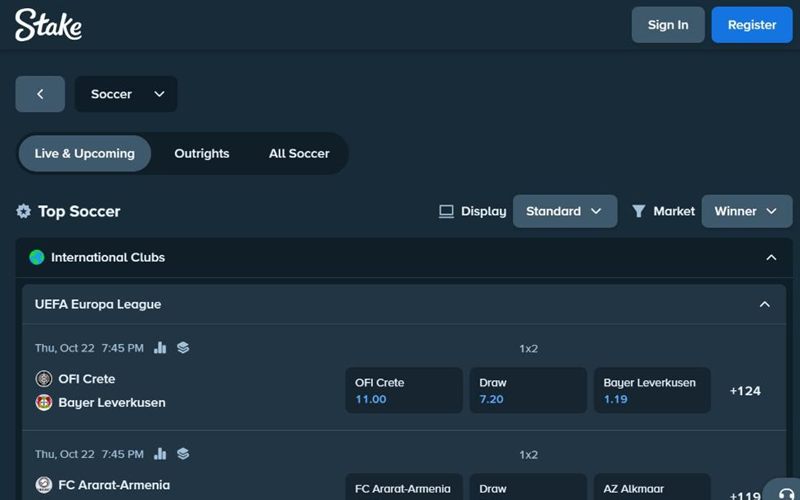
Task: Click the Display monitor icon
Action: 446,211
